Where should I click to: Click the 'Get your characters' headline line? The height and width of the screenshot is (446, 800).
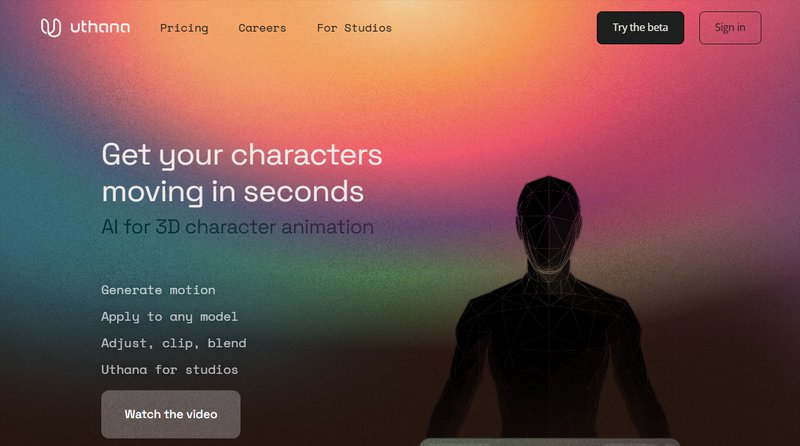coord(242,154)
